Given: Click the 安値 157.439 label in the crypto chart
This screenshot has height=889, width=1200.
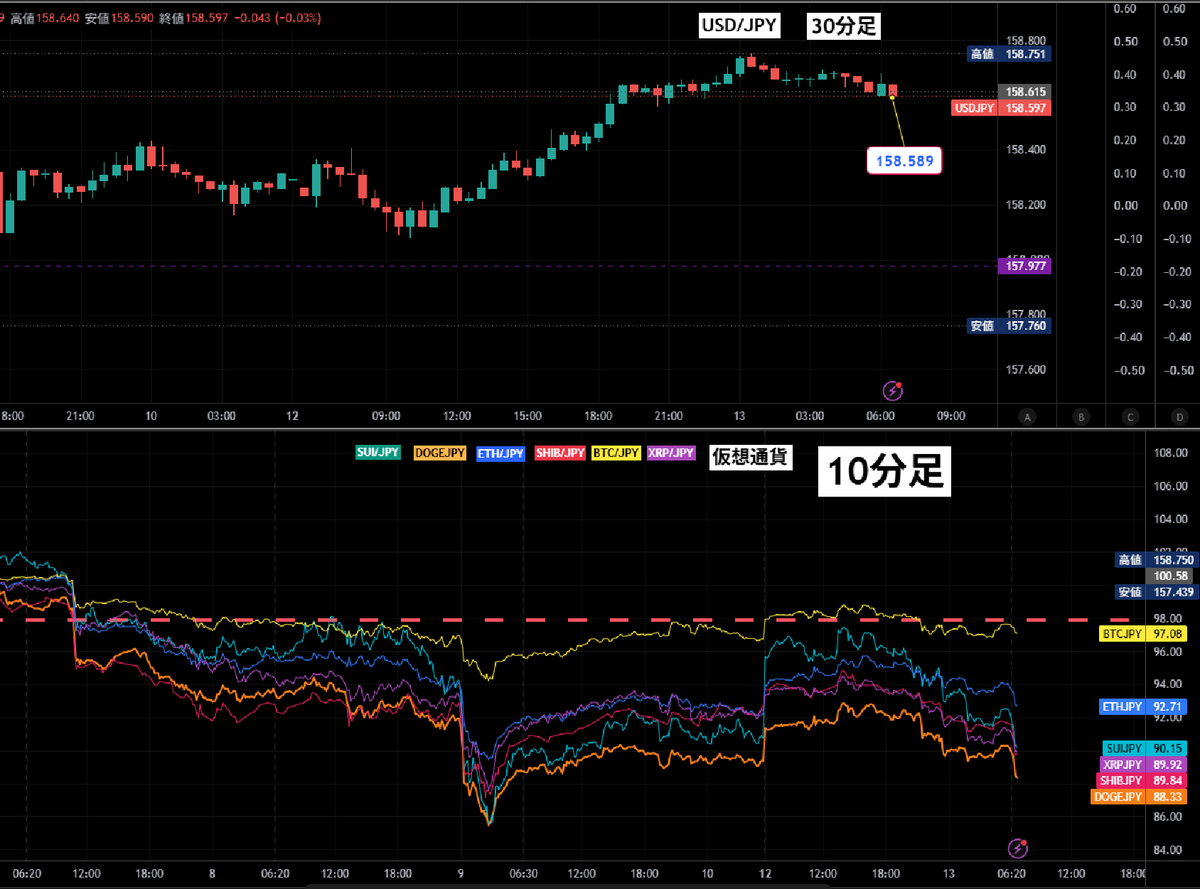Looking at the screenshot, I should [1156, 592].
